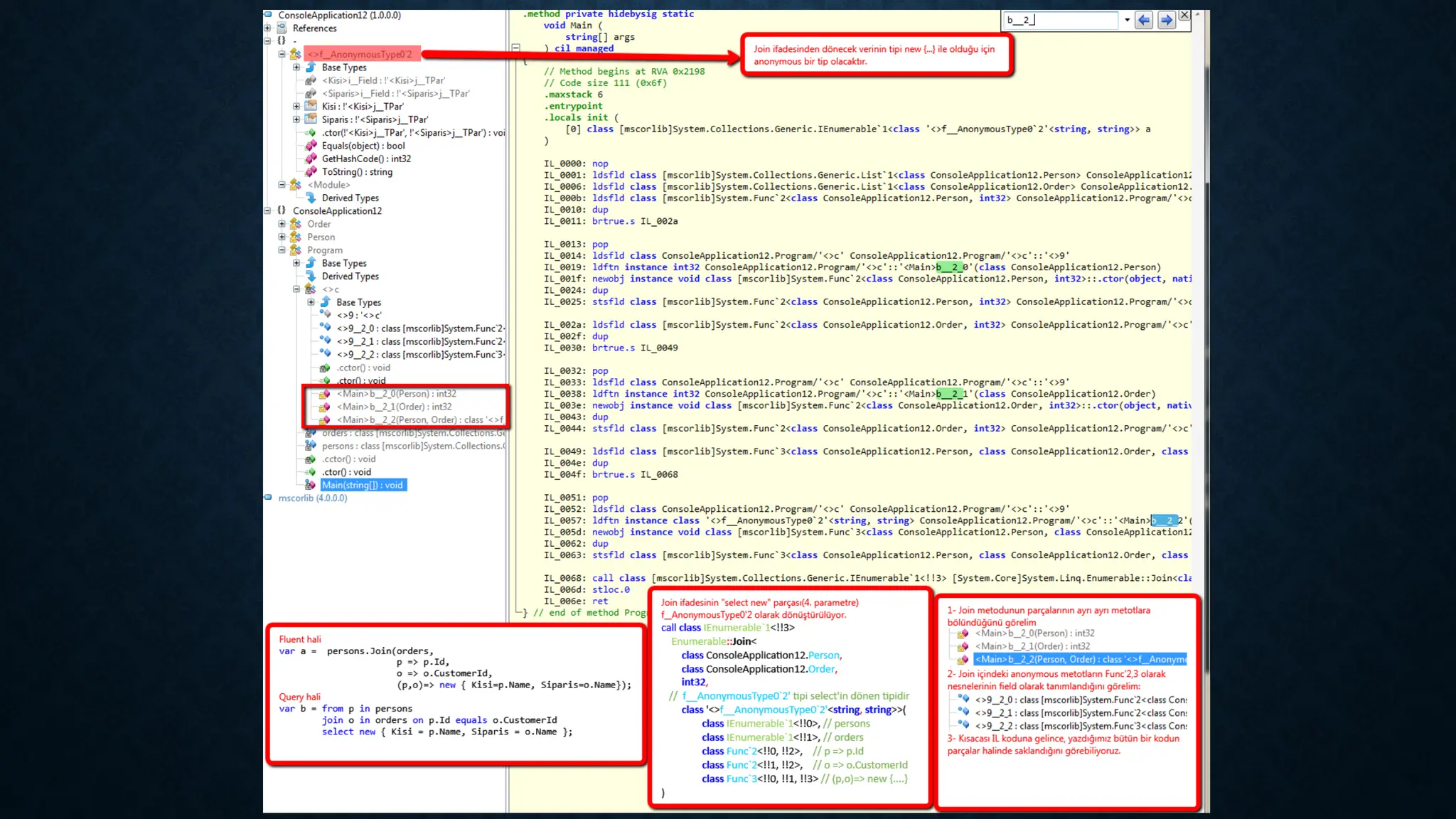Click the <Kisi>i__Field field icon
Image resolution: width=1456 pixels, height=819 pixels.
(x=311, y=80)
